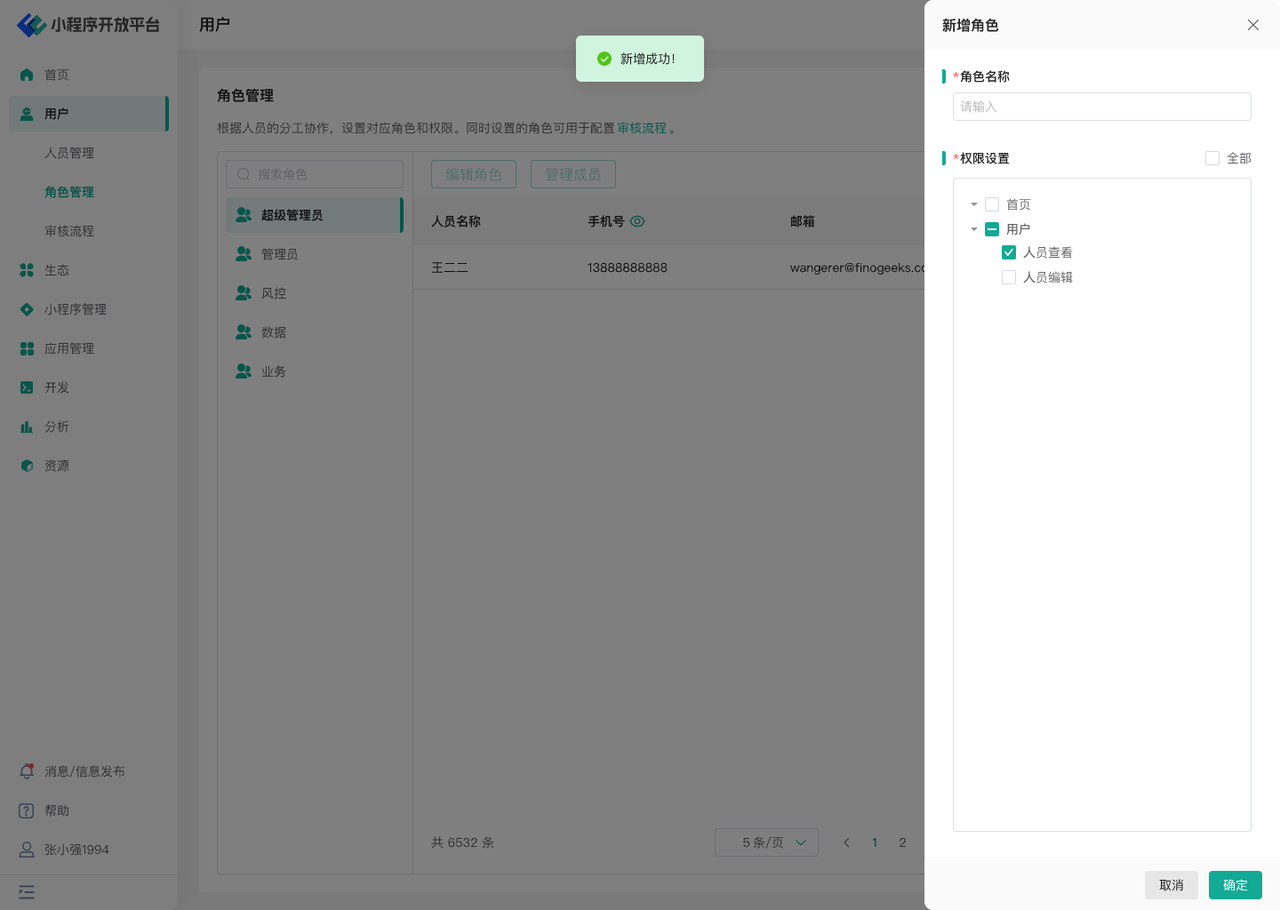Open notifications bell for 消息/信息发布
The width and height of the screenshot is (1280, 910).
(27, 772)
